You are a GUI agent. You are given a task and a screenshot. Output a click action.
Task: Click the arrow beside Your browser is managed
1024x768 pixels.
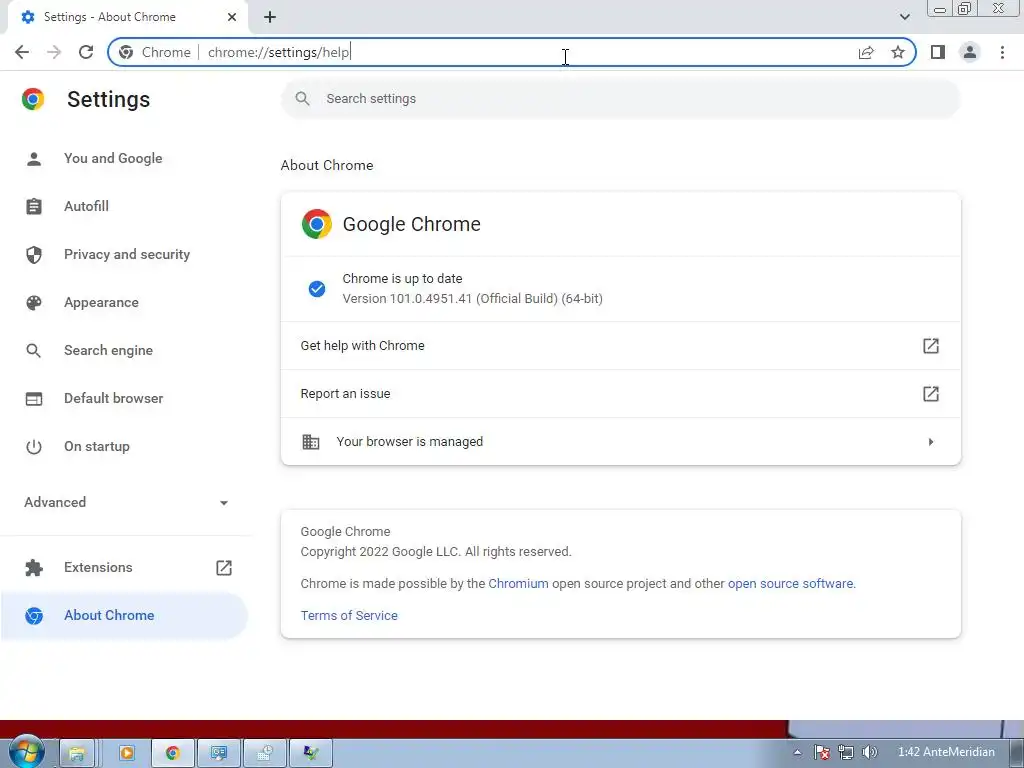click(x=931, y=442)
